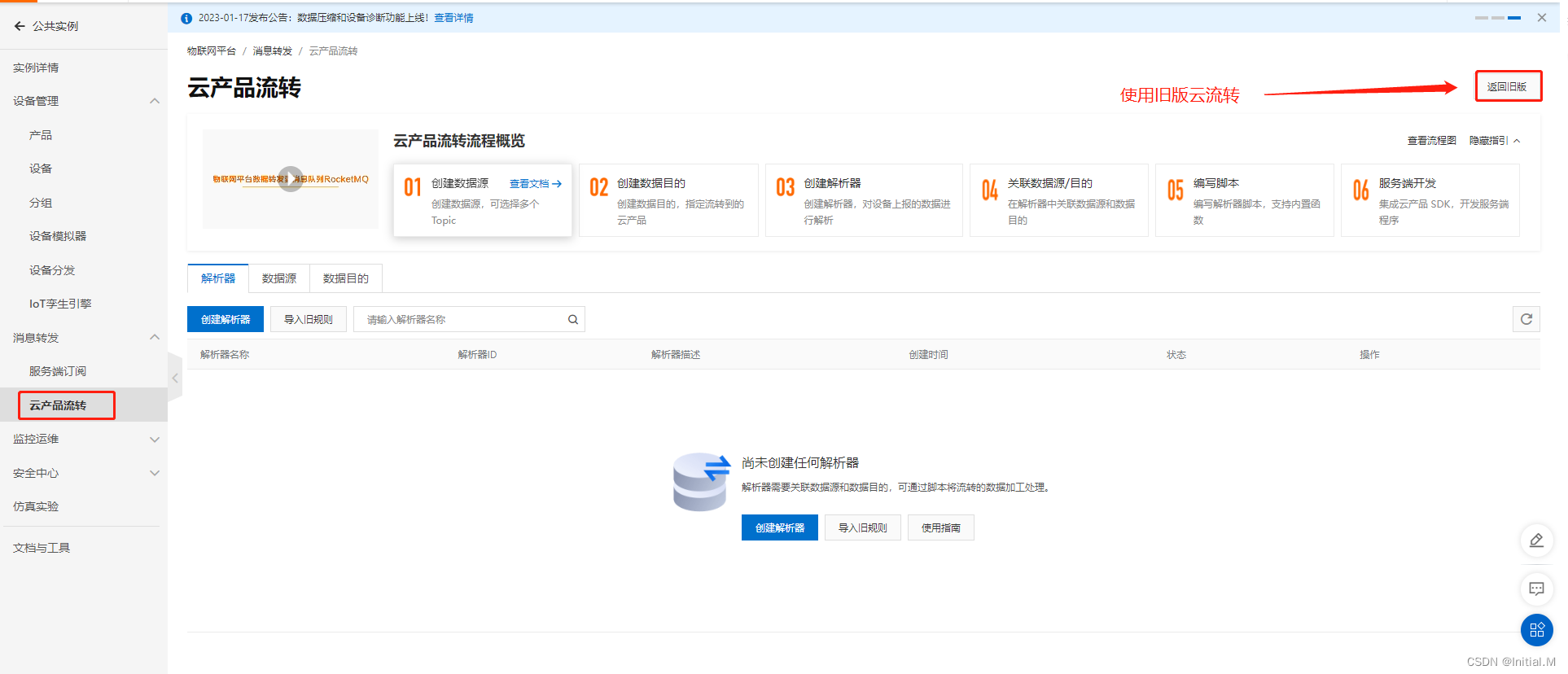Open 查看详情 link in the announcement

point(453,18)
